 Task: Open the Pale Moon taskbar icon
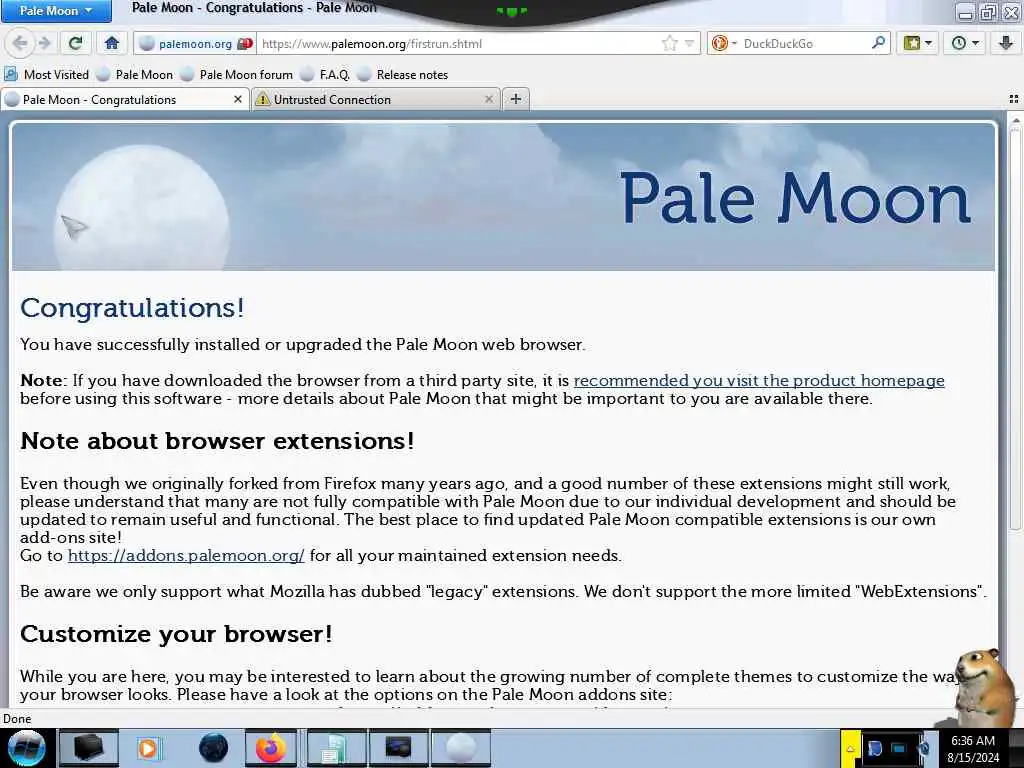[x=461, y=748]
